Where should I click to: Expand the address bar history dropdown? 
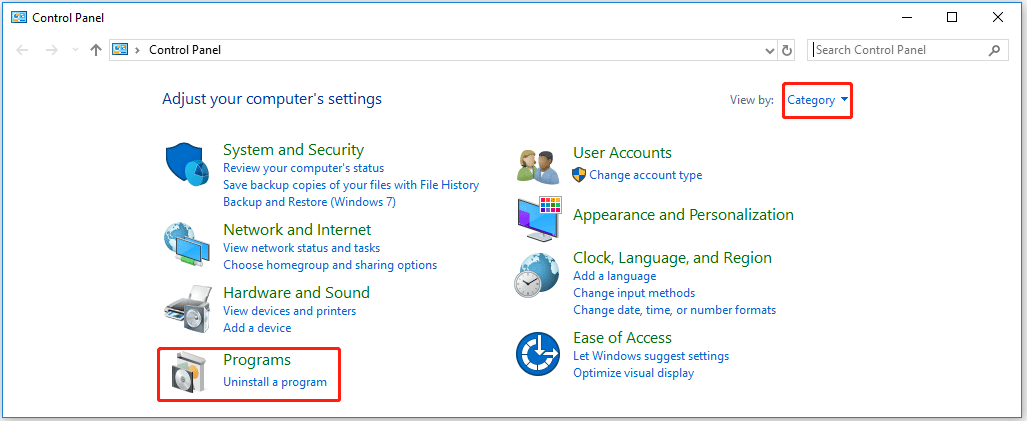770,50
